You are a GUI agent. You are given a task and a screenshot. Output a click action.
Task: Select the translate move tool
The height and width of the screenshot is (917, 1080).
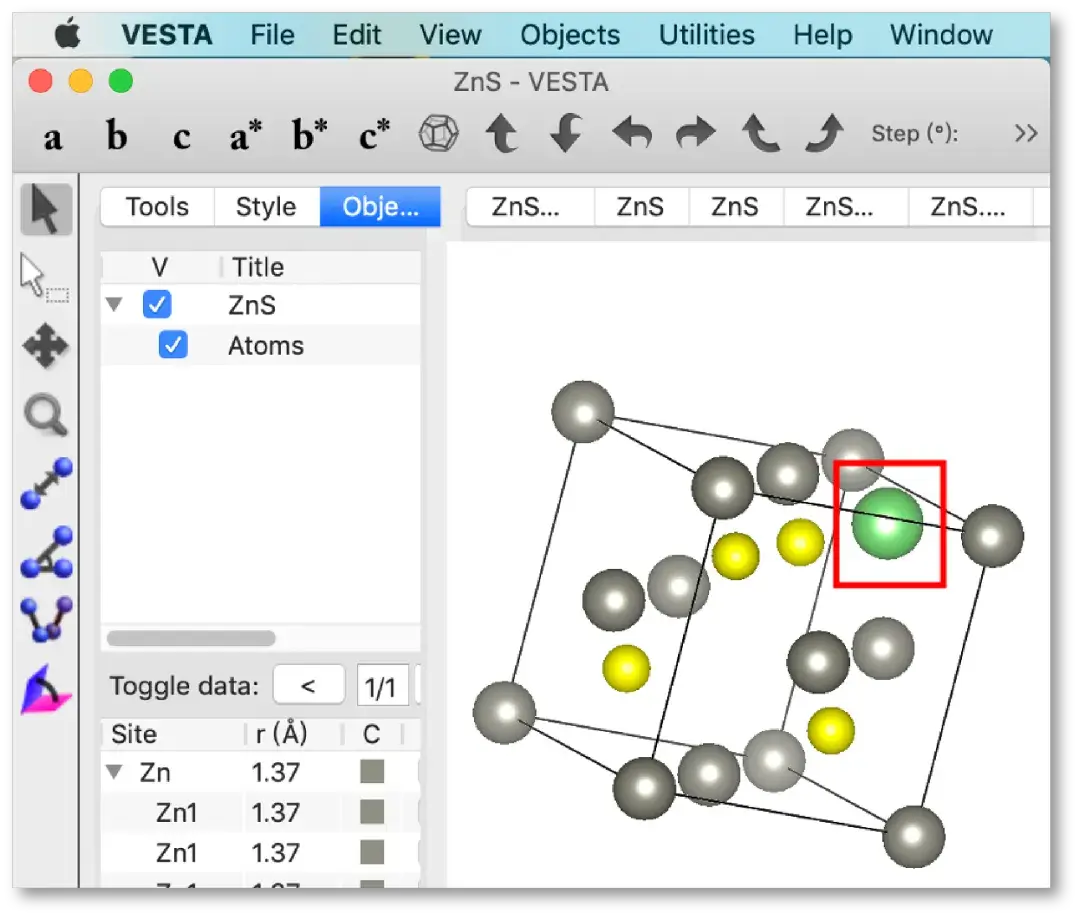tap(45, 345)
